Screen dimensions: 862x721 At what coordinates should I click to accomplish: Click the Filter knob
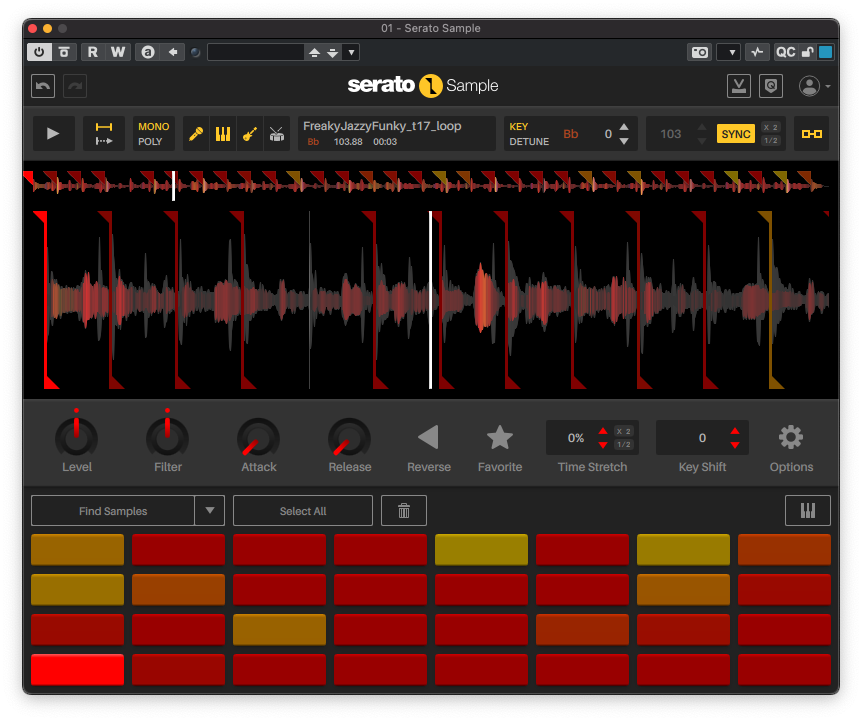167,437
